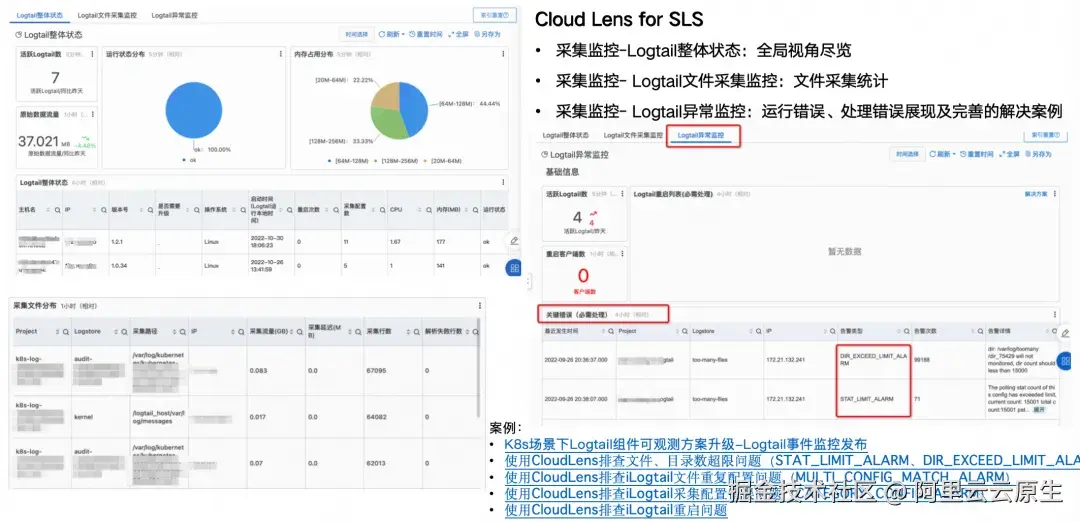
Task: Open the 原始数据流量 card more-options menu
Action: (x=92, y=114)
